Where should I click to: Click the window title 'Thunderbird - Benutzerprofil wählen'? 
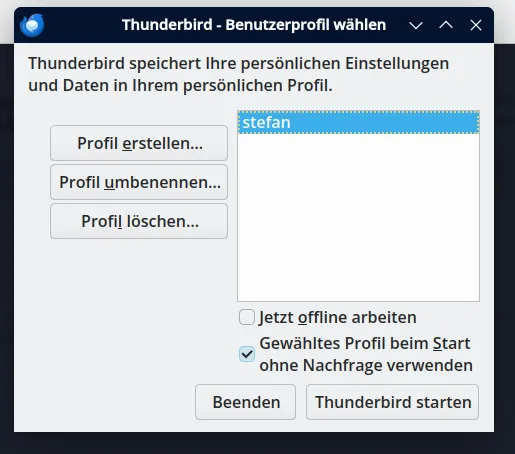click(254, 25)
